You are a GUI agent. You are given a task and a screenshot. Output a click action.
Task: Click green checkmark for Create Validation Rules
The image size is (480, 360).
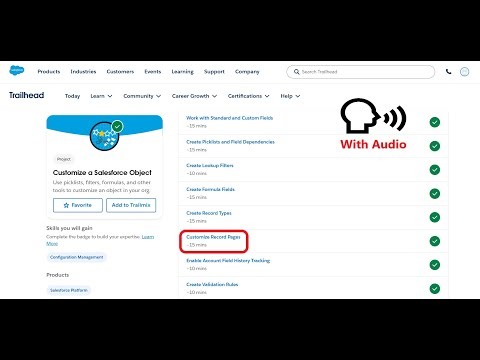(x=435, y=288)
